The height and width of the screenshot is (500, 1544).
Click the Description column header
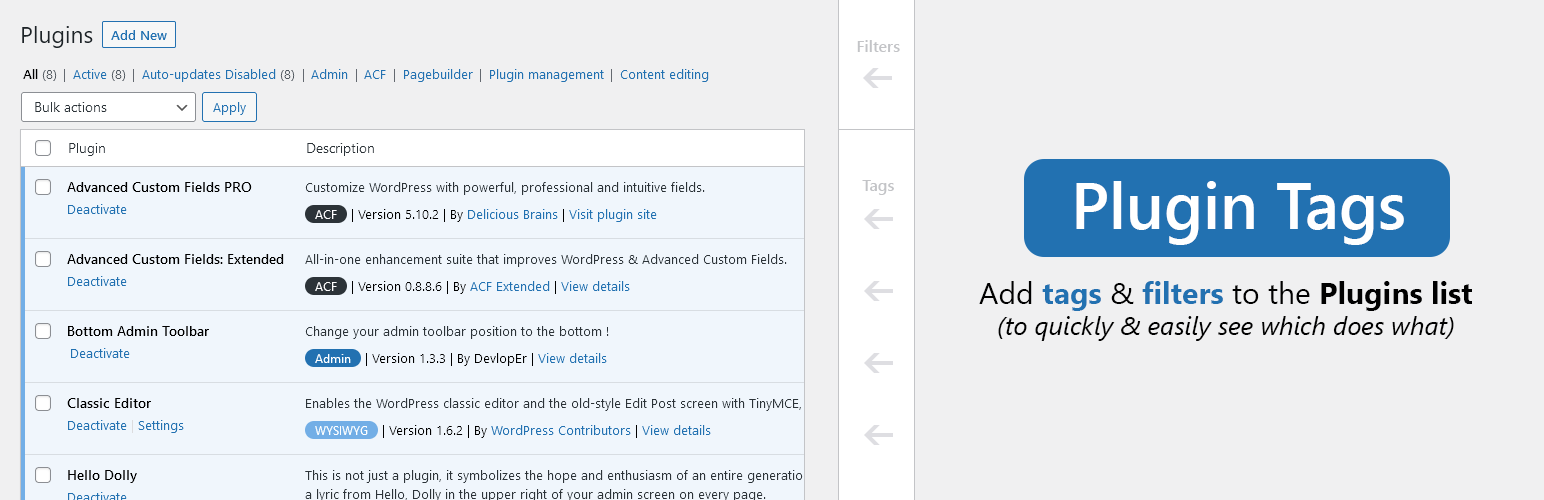(x=340, y=148)
